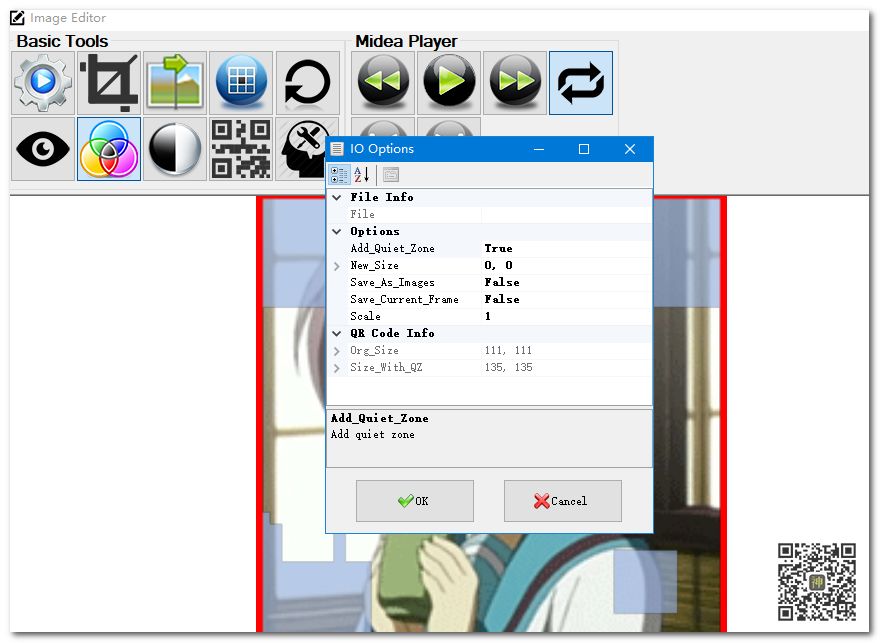
Task: Confirm with the OK button
Action: click(415, 501)
